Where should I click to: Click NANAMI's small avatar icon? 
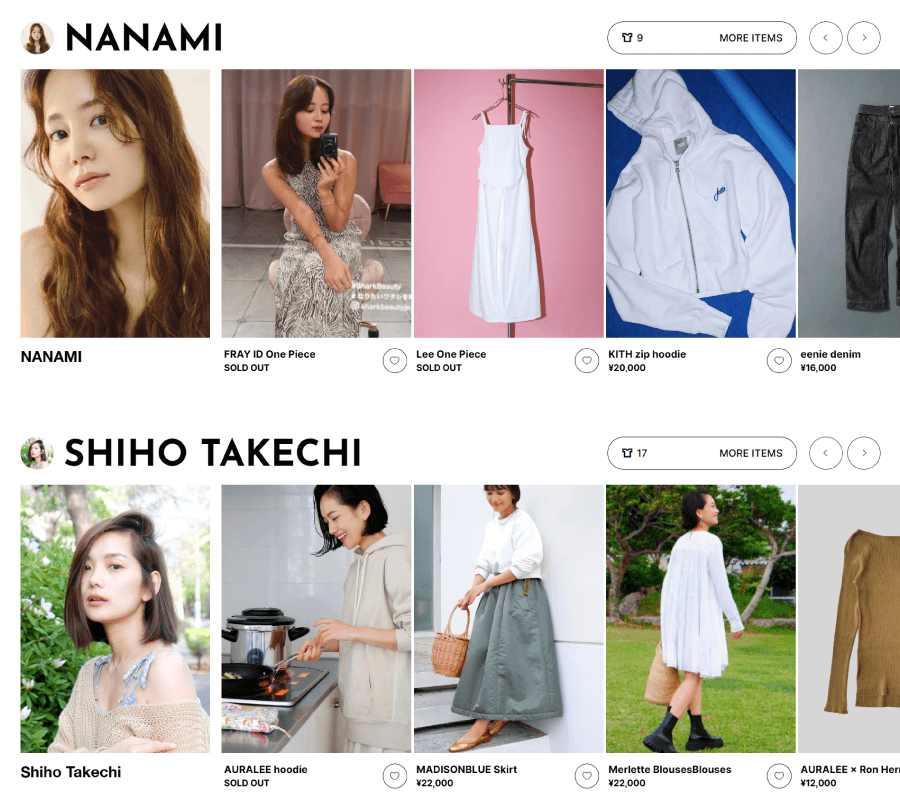click(37, 38)
